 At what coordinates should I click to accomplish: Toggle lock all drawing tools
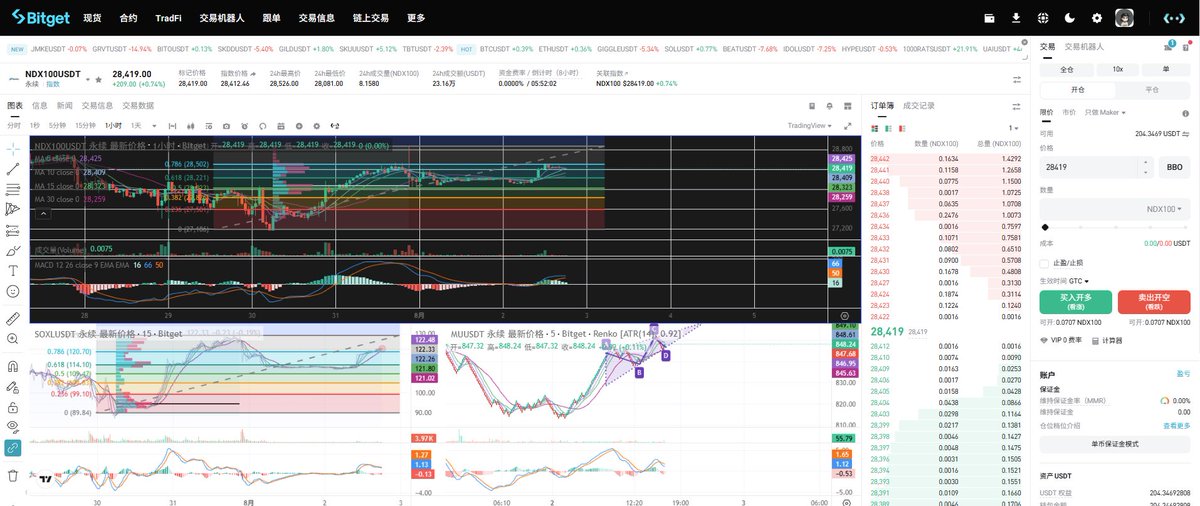(13, 408)
